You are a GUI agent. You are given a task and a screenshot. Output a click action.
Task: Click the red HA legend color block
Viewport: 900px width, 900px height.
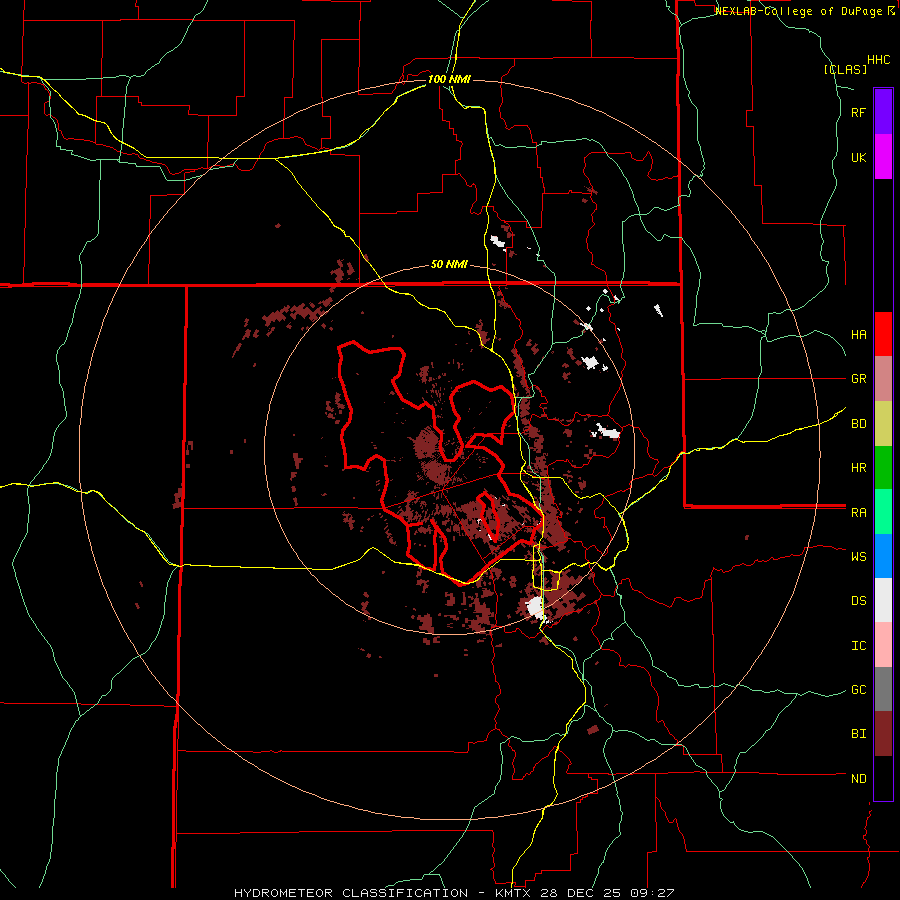coord(883,334)
